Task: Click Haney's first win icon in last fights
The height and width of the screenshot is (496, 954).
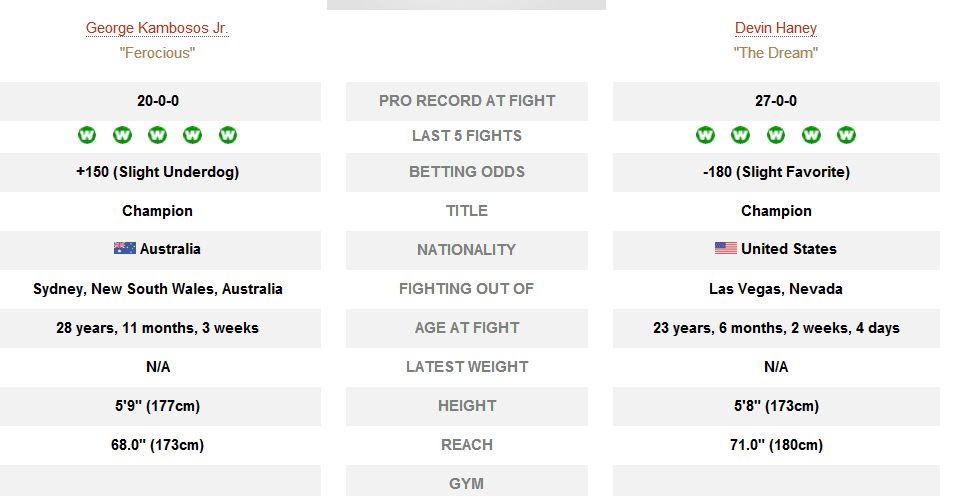Action: point(705,135)
